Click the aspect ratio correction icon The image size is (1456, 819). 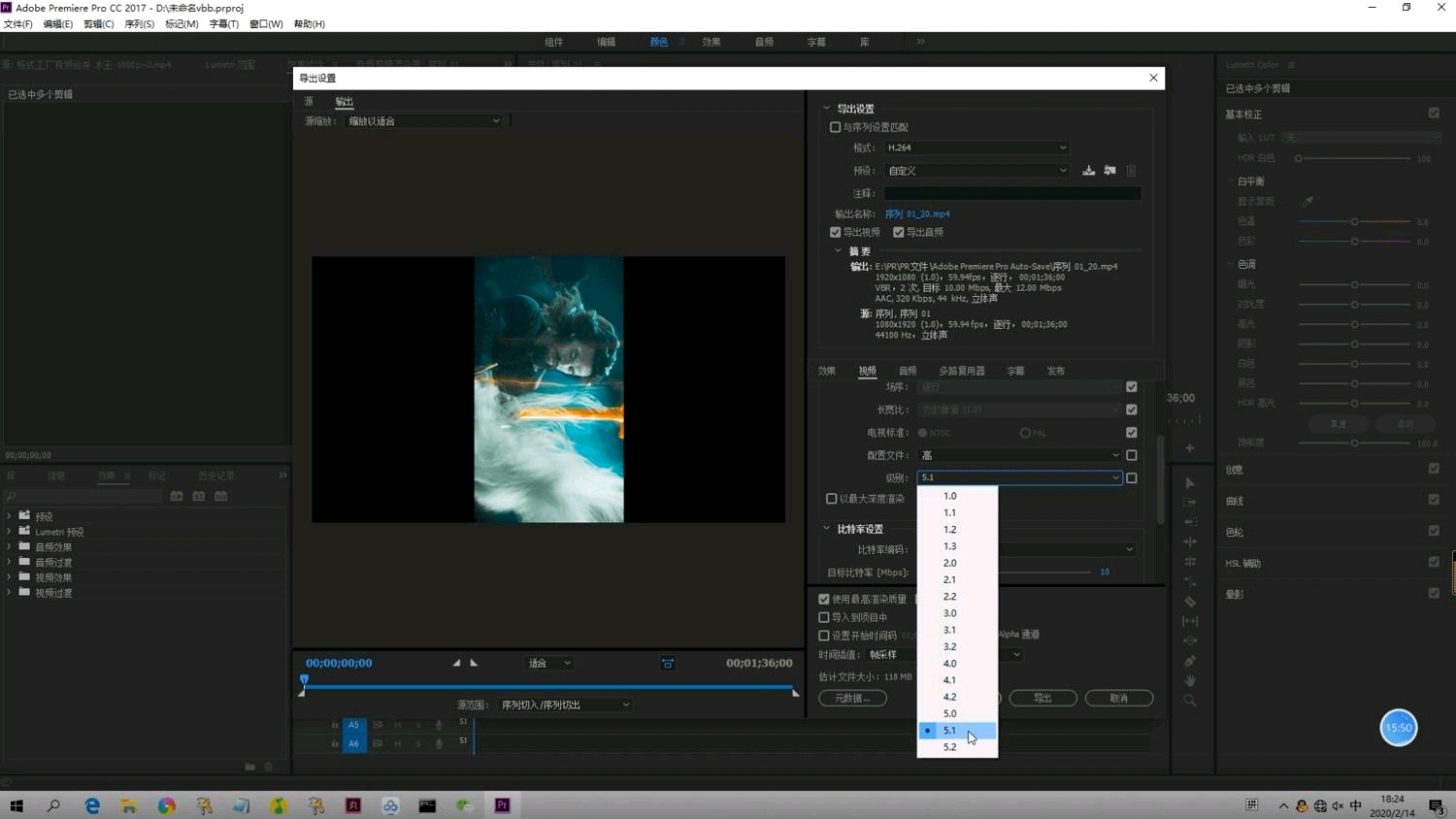pos(668,664)
